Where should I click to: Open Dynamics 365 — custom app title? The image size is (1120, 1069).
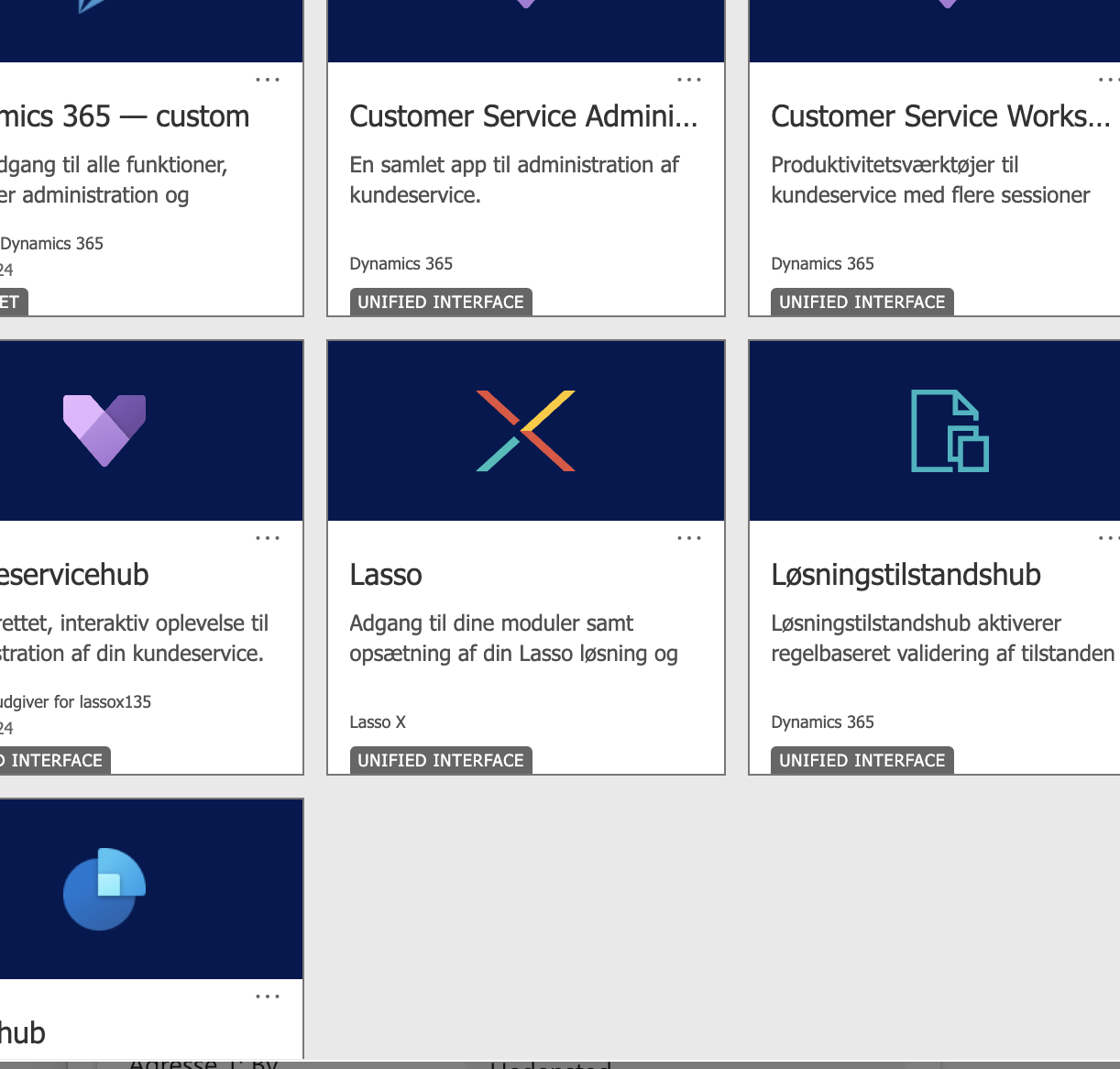(x=125, y=116)
